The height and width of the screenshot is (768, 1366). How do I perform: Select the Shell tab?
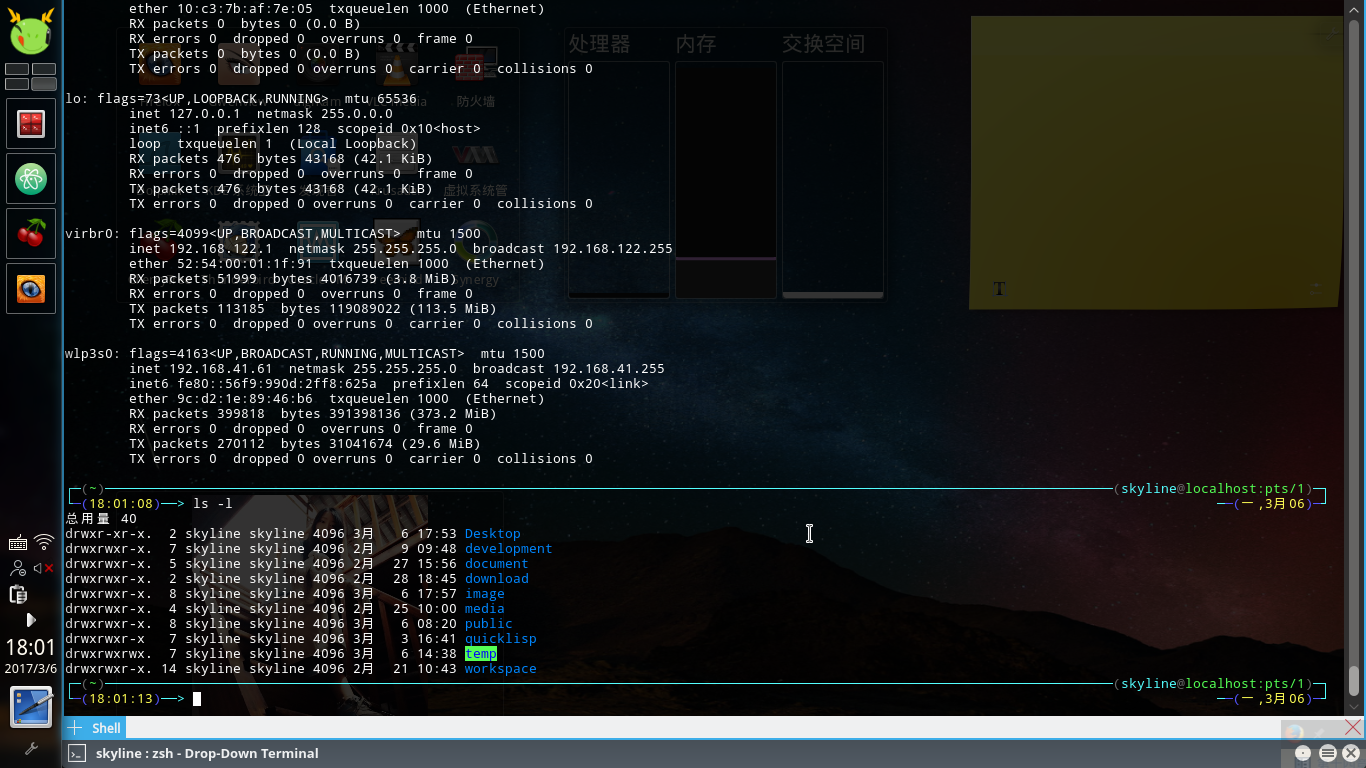[x=106, y=728]
